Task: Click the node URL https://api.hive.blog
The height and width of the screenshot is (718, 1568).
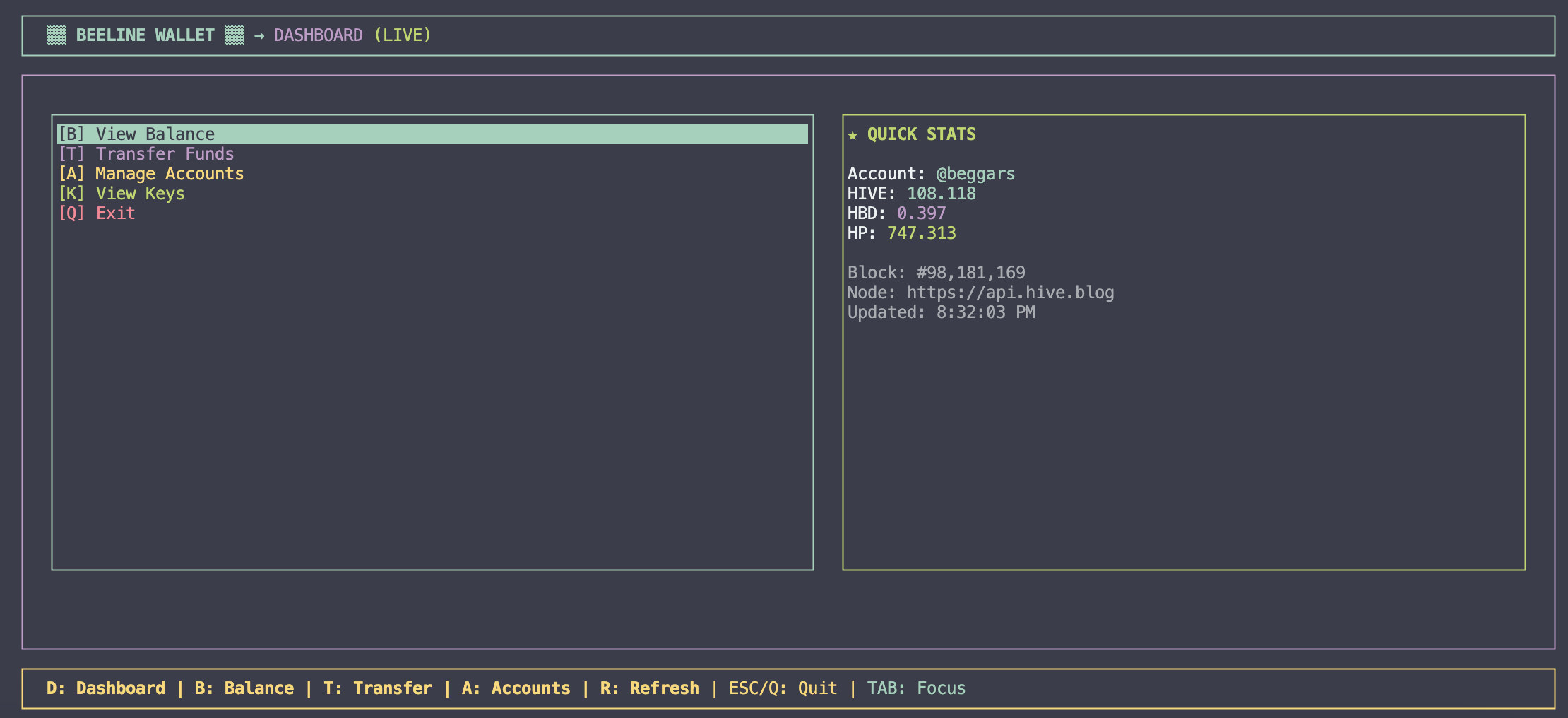Action: click(x=1011, y=293)
